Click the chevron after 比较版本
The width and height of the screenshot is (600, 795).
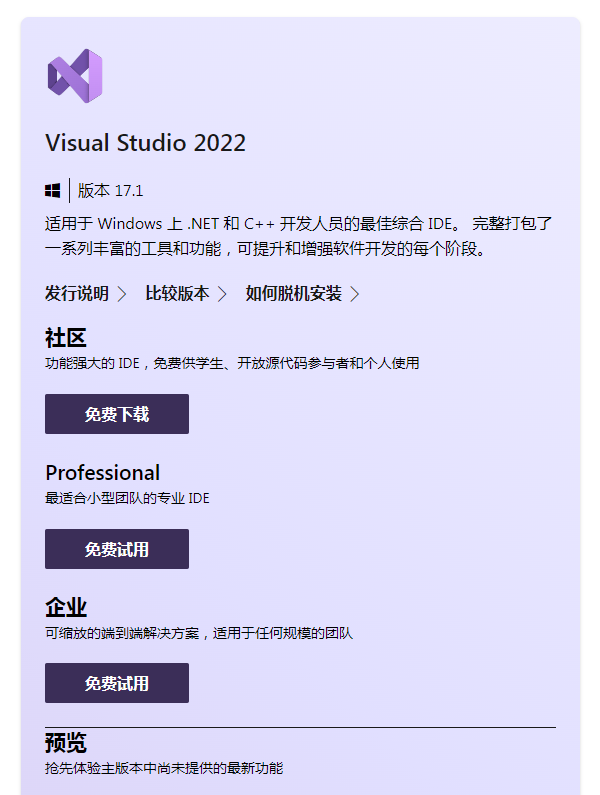tap(222, 294)
